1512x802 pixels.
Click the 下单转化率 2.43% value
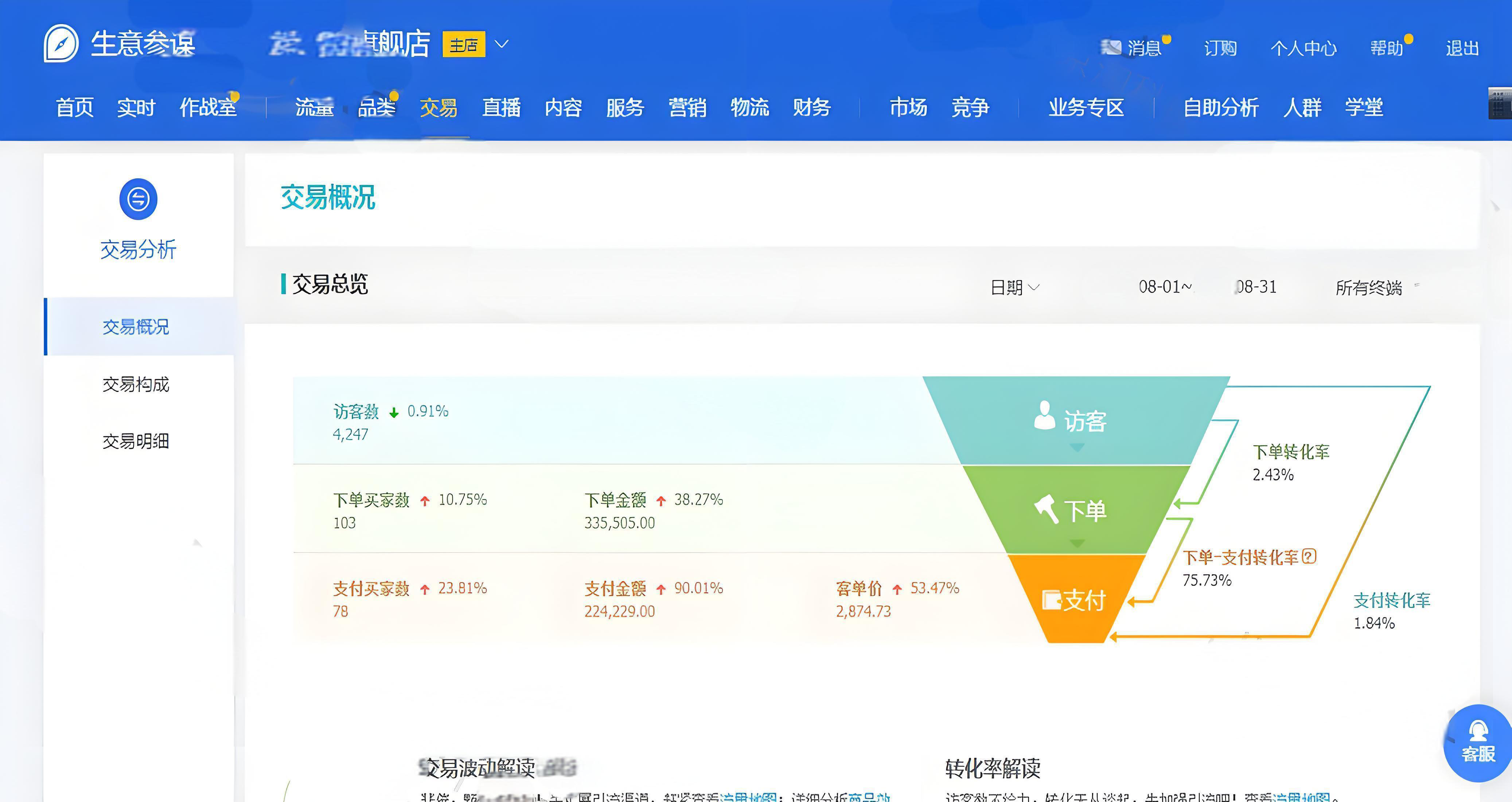point(1273,474)
